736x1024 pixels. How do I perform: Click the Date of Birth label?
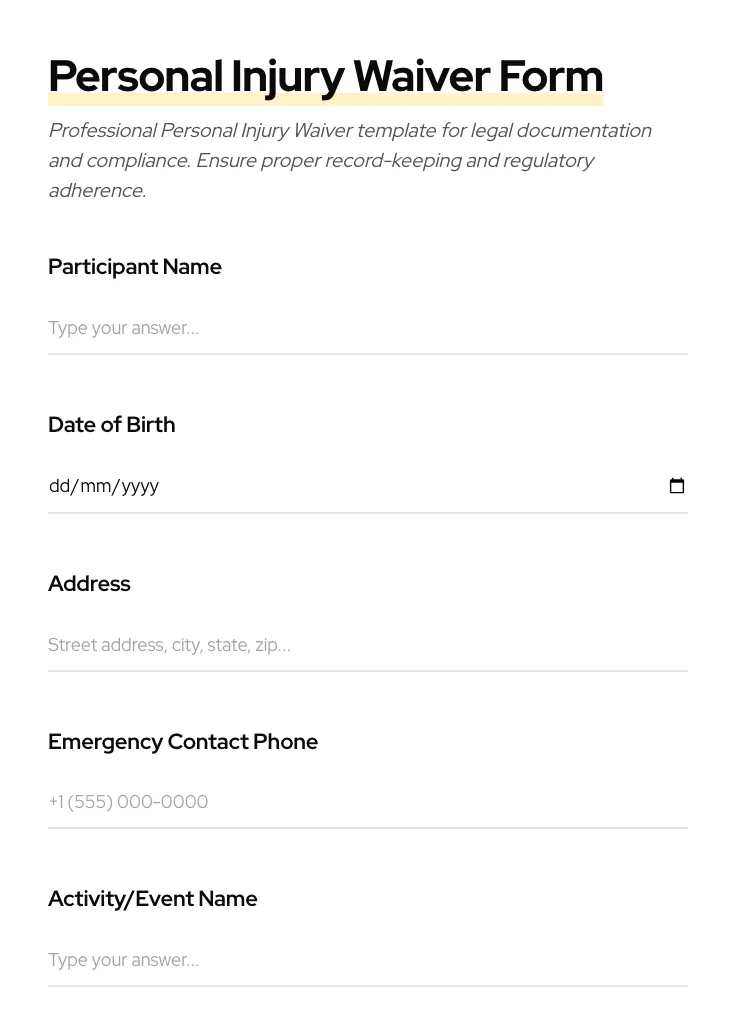pos(112,425)
